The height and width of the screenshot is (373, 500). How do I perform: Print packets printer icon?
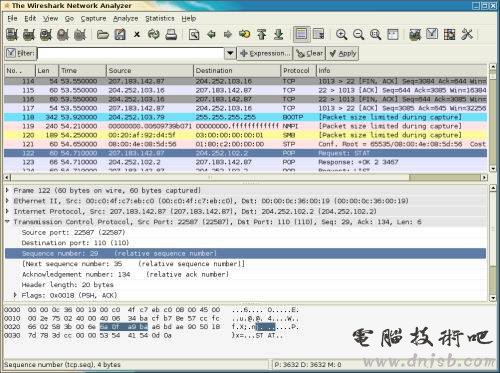click(x=171, y=34)
